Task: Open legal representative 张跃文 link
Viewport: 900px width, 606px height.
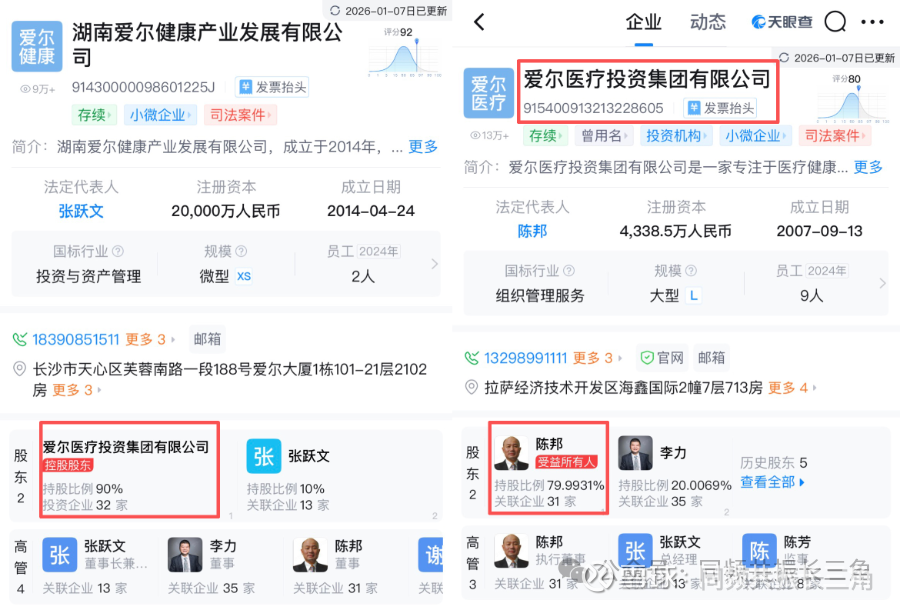Action: (x=81, y=211)
